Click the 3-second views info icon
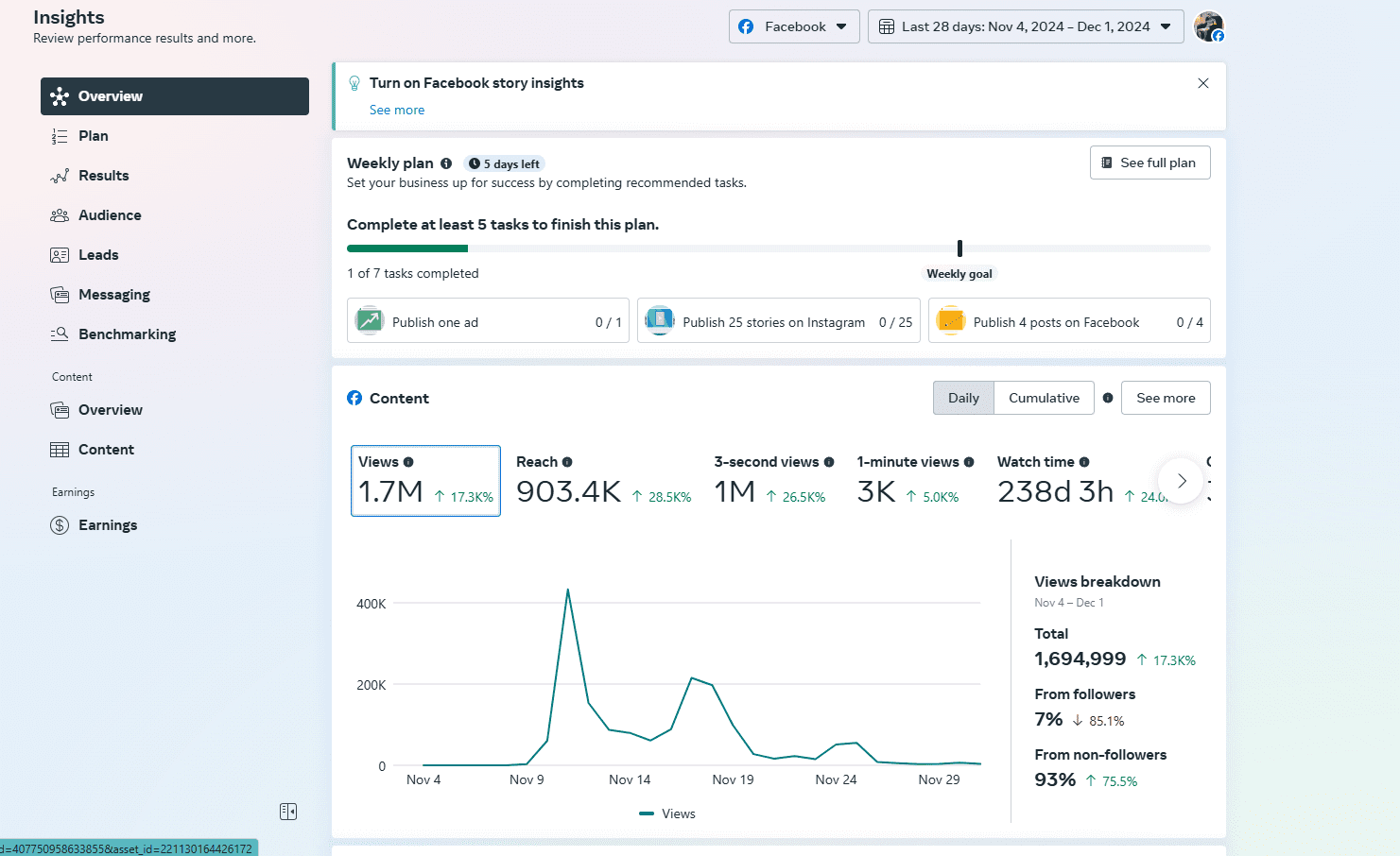 pyautogui.click(x=829, y=462)
